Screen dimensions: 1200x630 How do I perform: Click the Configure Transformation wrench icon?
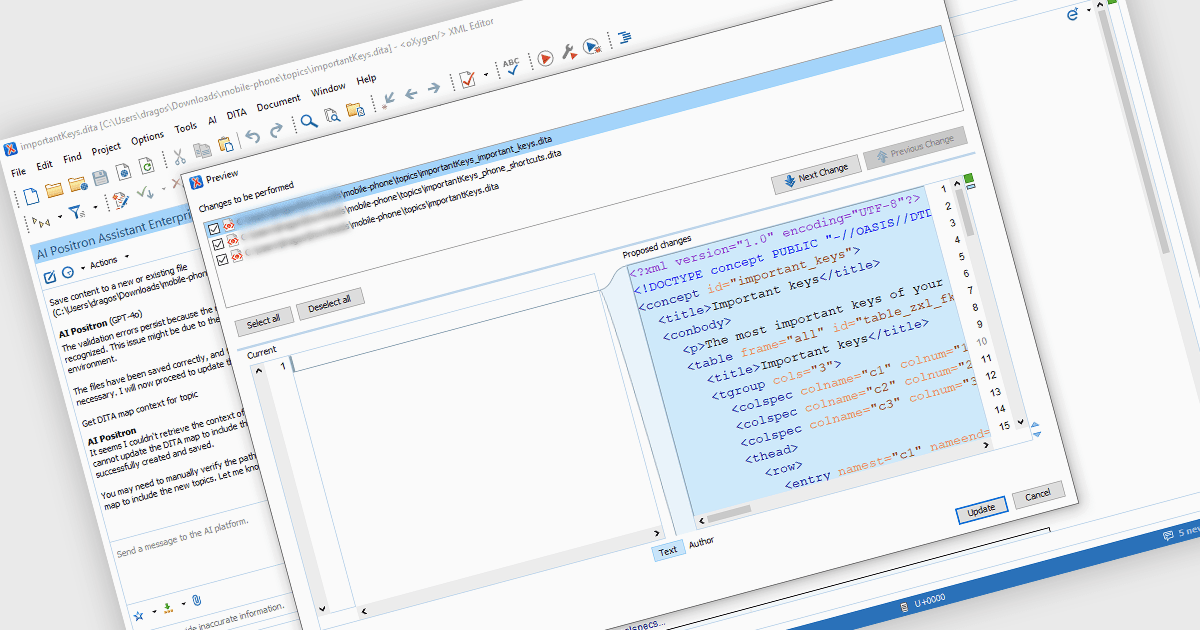pyautogui.click(x=569, y=52)
